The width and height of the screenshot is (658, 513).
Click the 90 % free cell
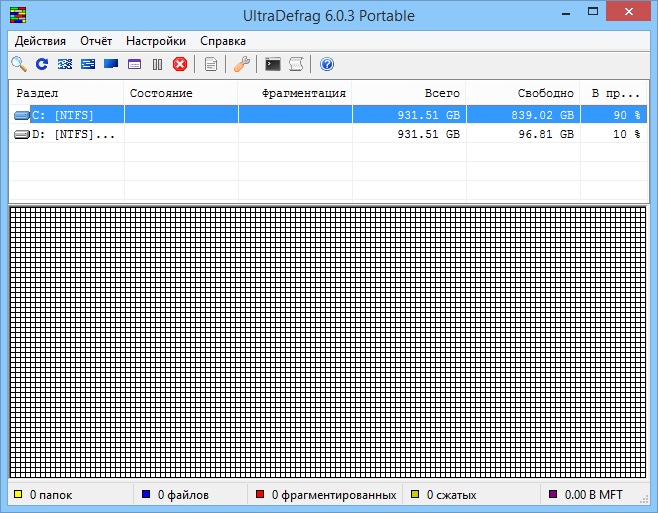click(627, 115)
